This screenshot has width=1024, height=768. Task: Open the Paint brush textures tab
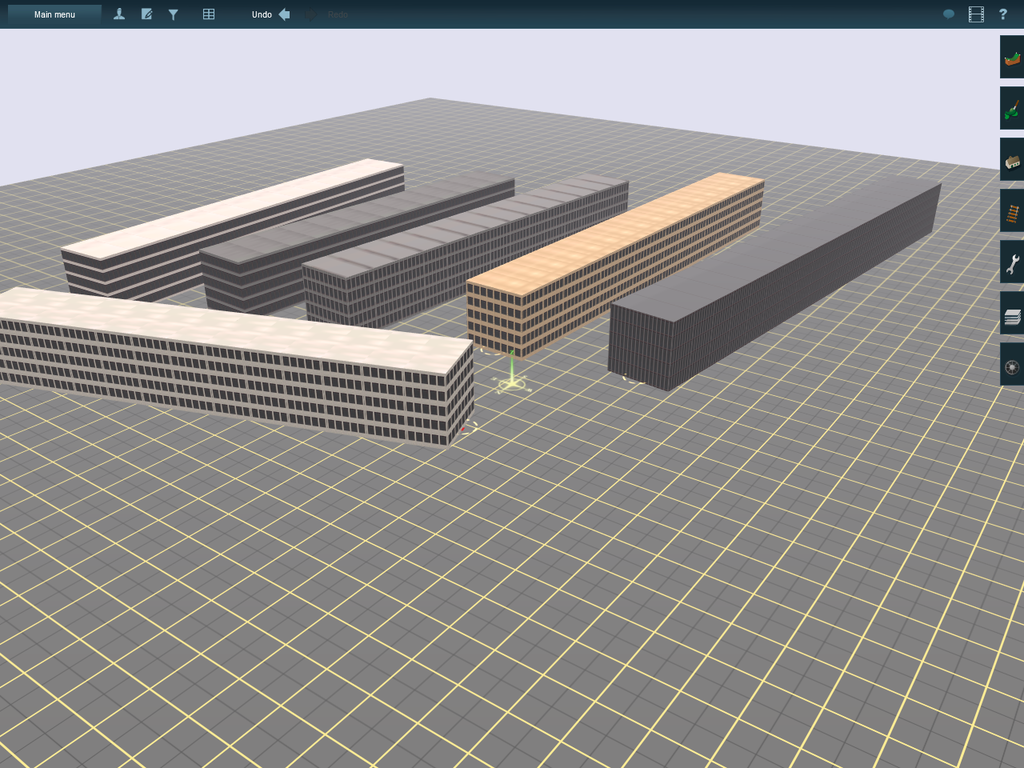click(1012, 108)
